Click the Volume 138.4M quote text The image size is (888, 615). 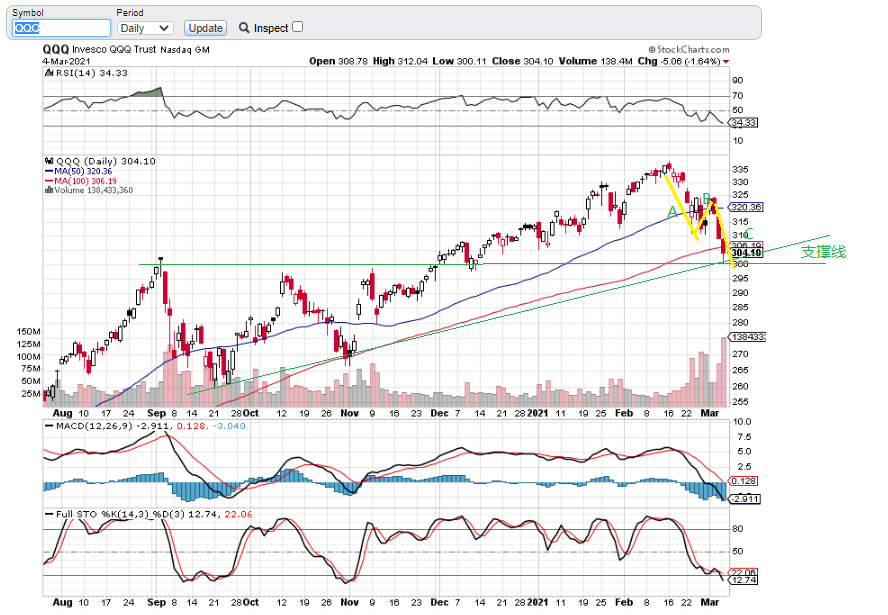click(x=596, y=61)
